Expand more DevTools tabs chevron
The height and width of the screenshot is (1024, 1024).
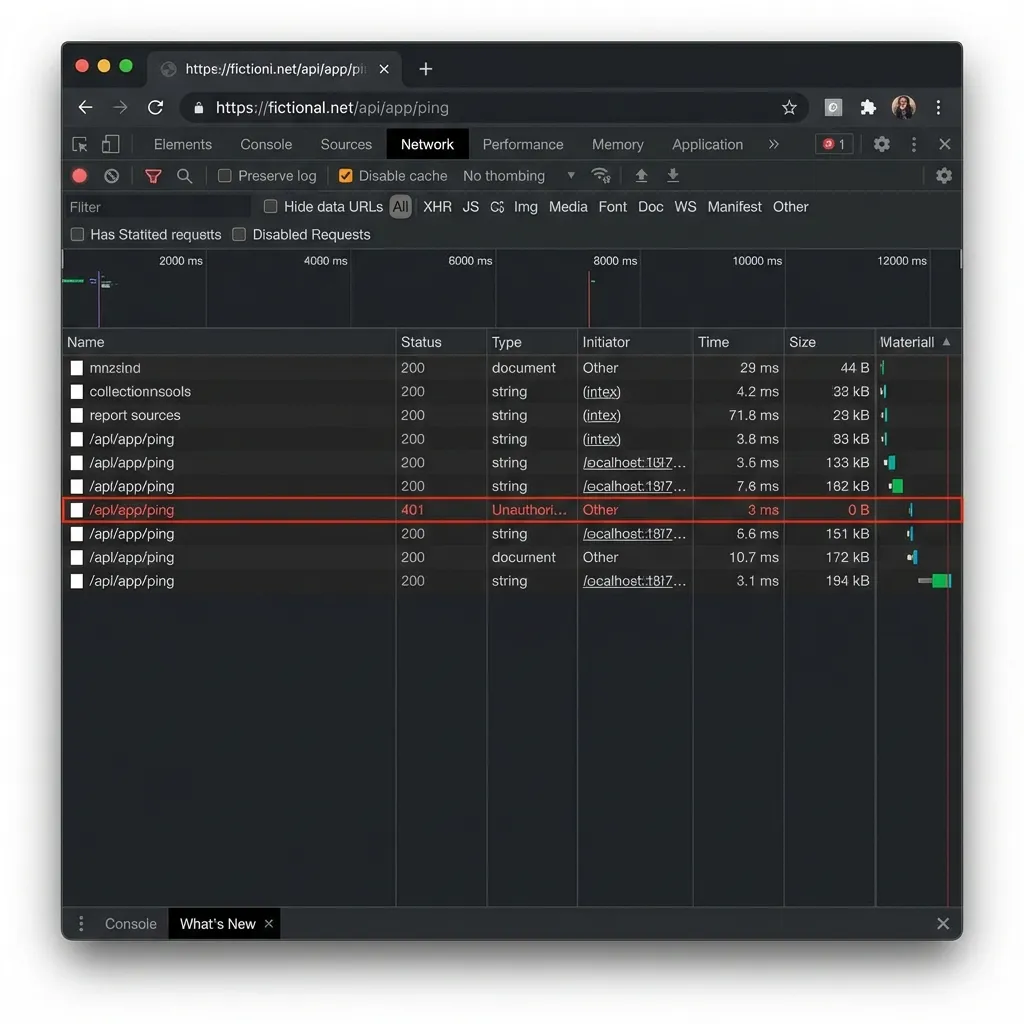coord(773,144)
